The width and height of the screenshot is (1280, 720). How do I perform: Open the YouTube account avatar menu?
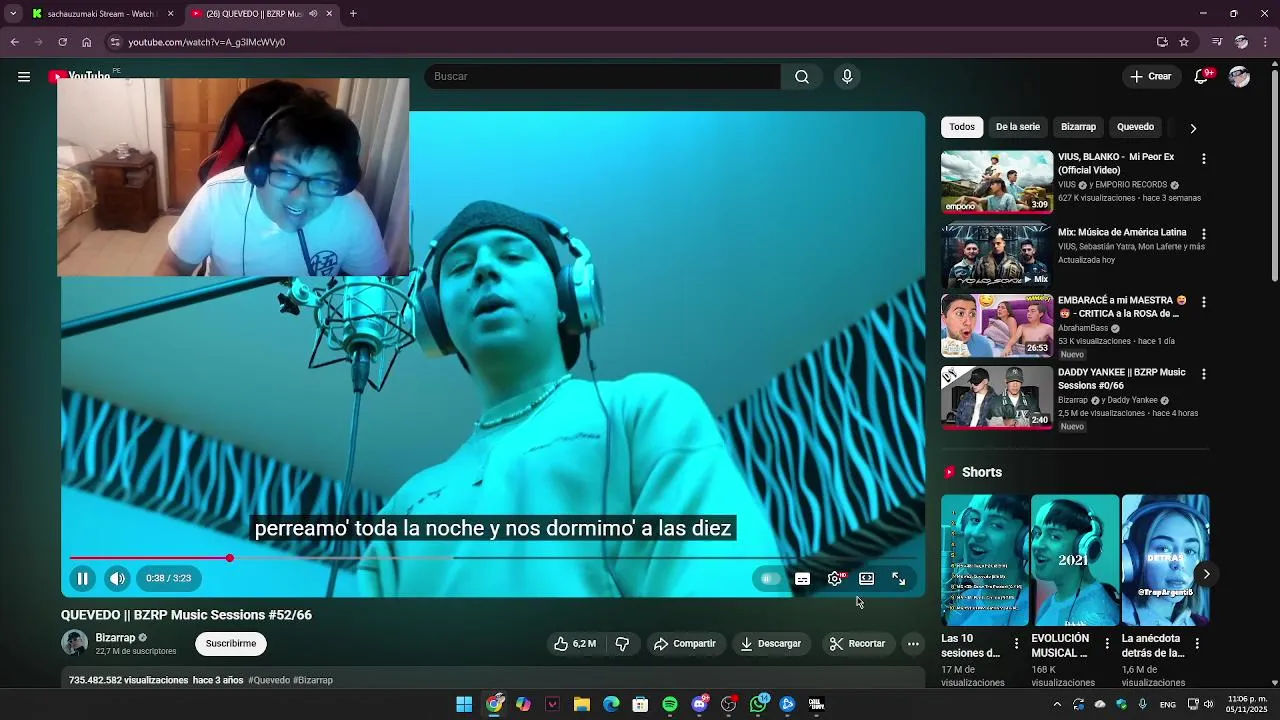point(1239,77)
